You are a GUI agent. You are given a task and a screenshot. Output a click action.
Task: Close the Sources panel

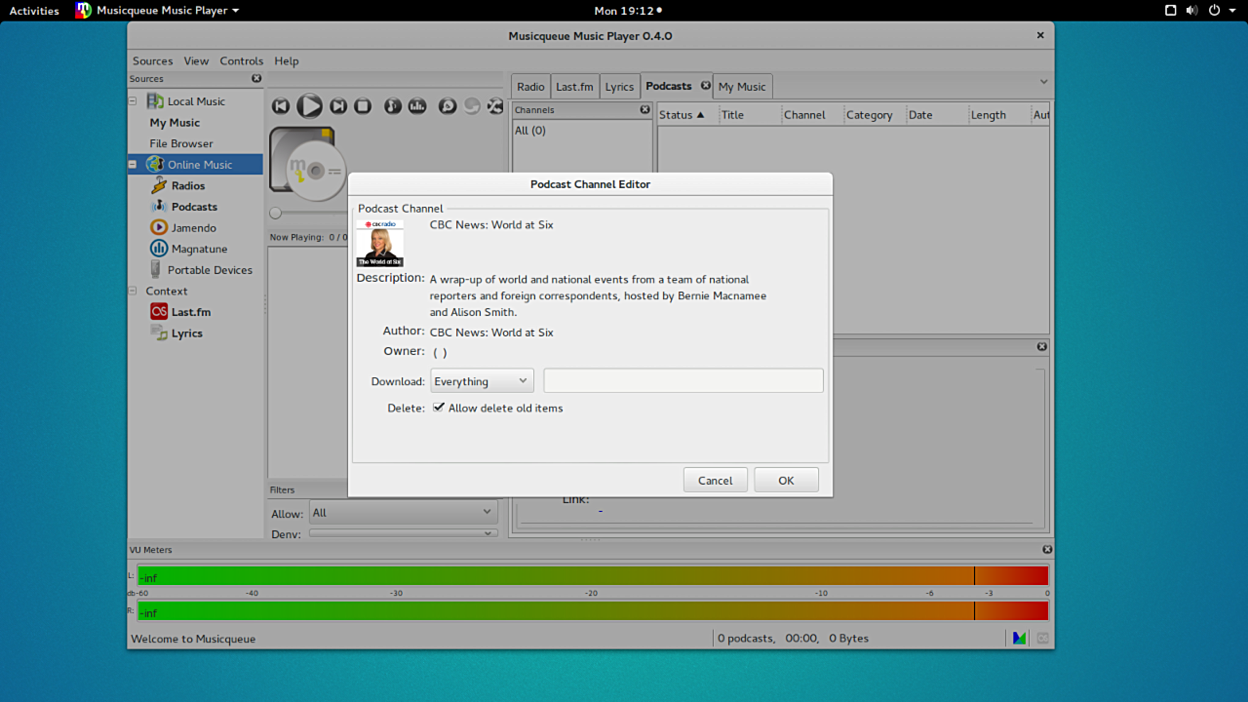tap(256, 78)
